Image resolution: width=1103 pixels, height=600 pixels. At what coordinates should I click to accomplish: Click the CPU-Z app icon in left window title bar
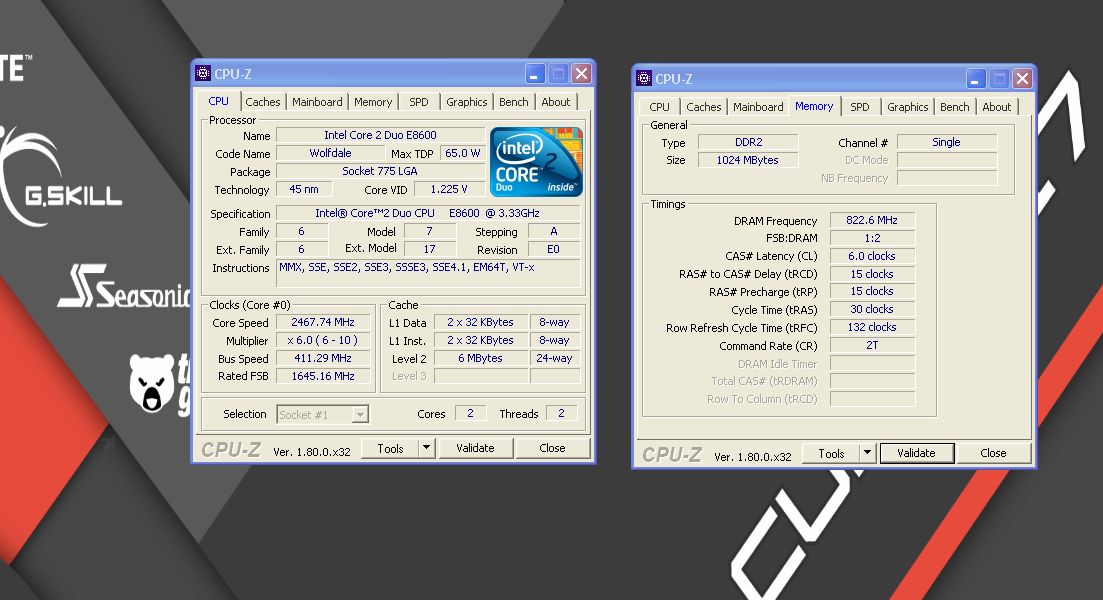(x=203, y=73)
